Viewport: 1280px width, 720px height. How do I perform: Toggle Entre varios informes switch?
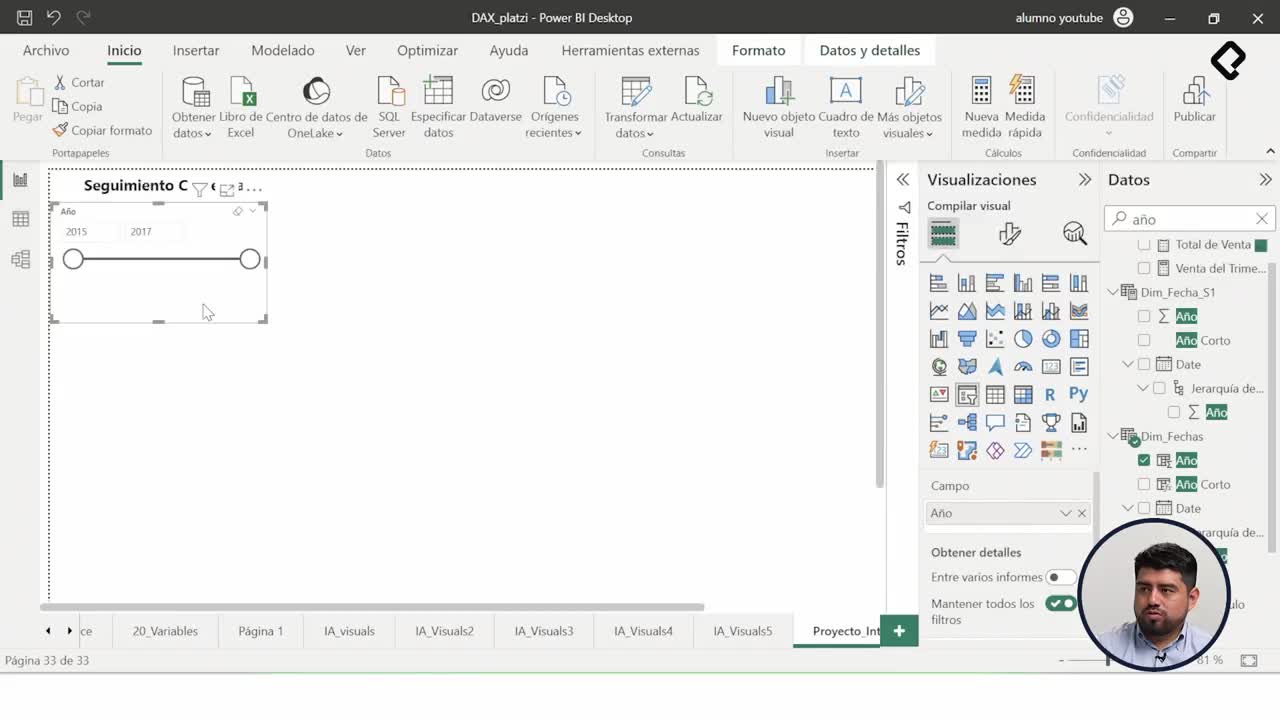[1060, 577]
